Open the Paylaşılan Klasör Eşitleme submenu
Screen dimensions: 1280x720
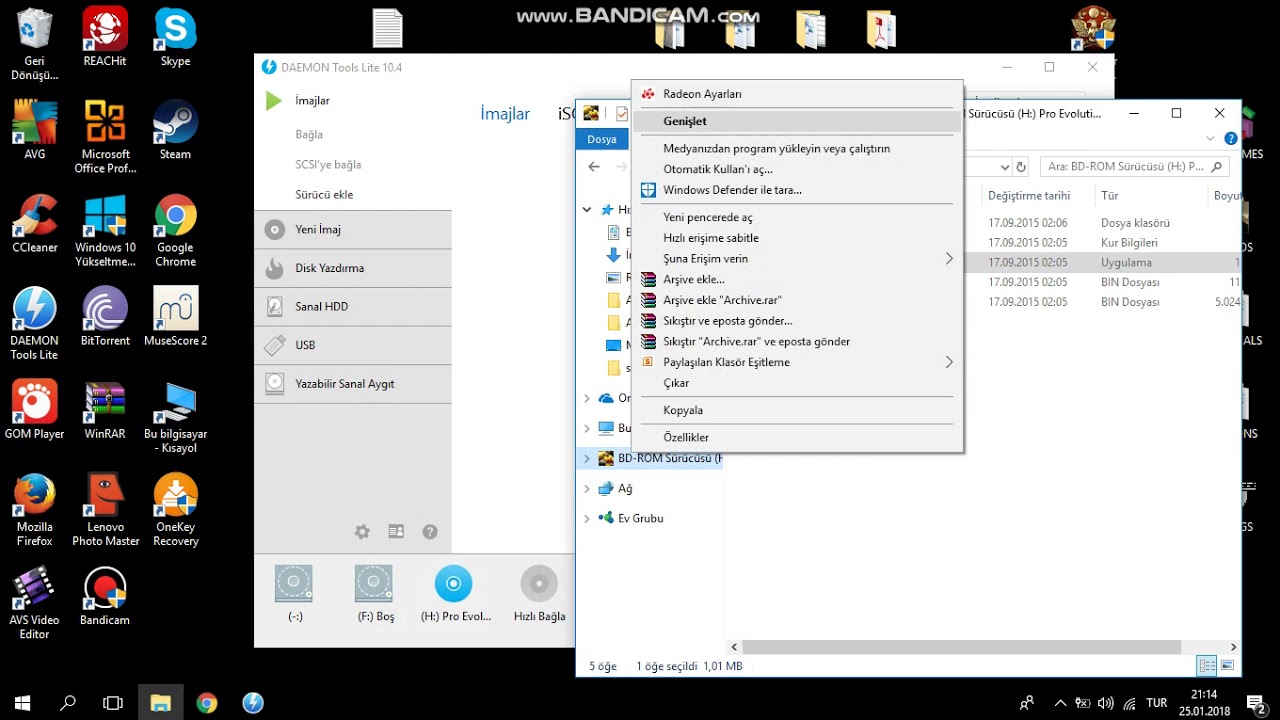(x=798, y=362)
